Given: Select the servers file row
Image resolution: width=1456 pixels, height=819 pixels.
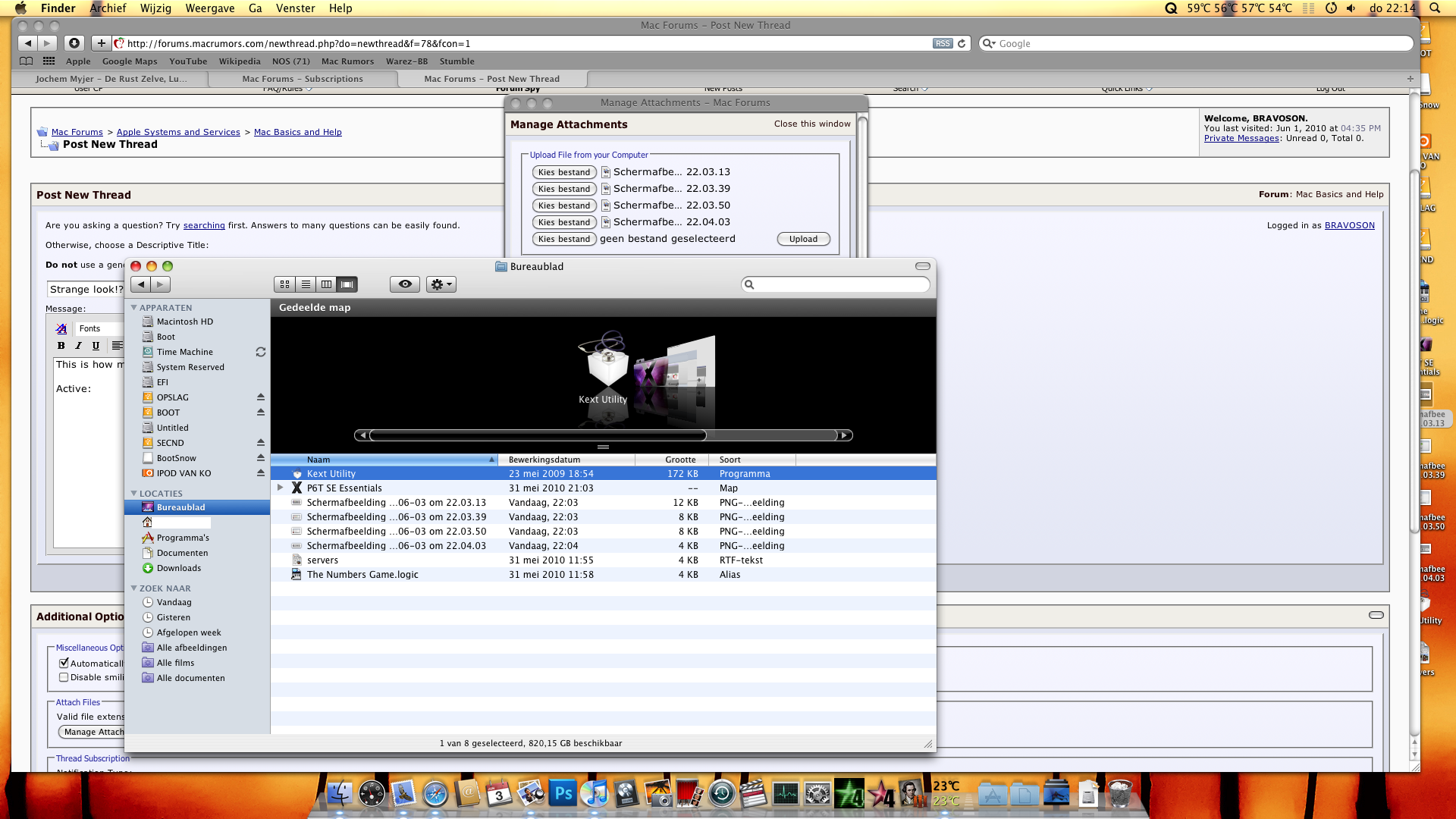Looking at the screenshot, I should click(x=603, y=560).
